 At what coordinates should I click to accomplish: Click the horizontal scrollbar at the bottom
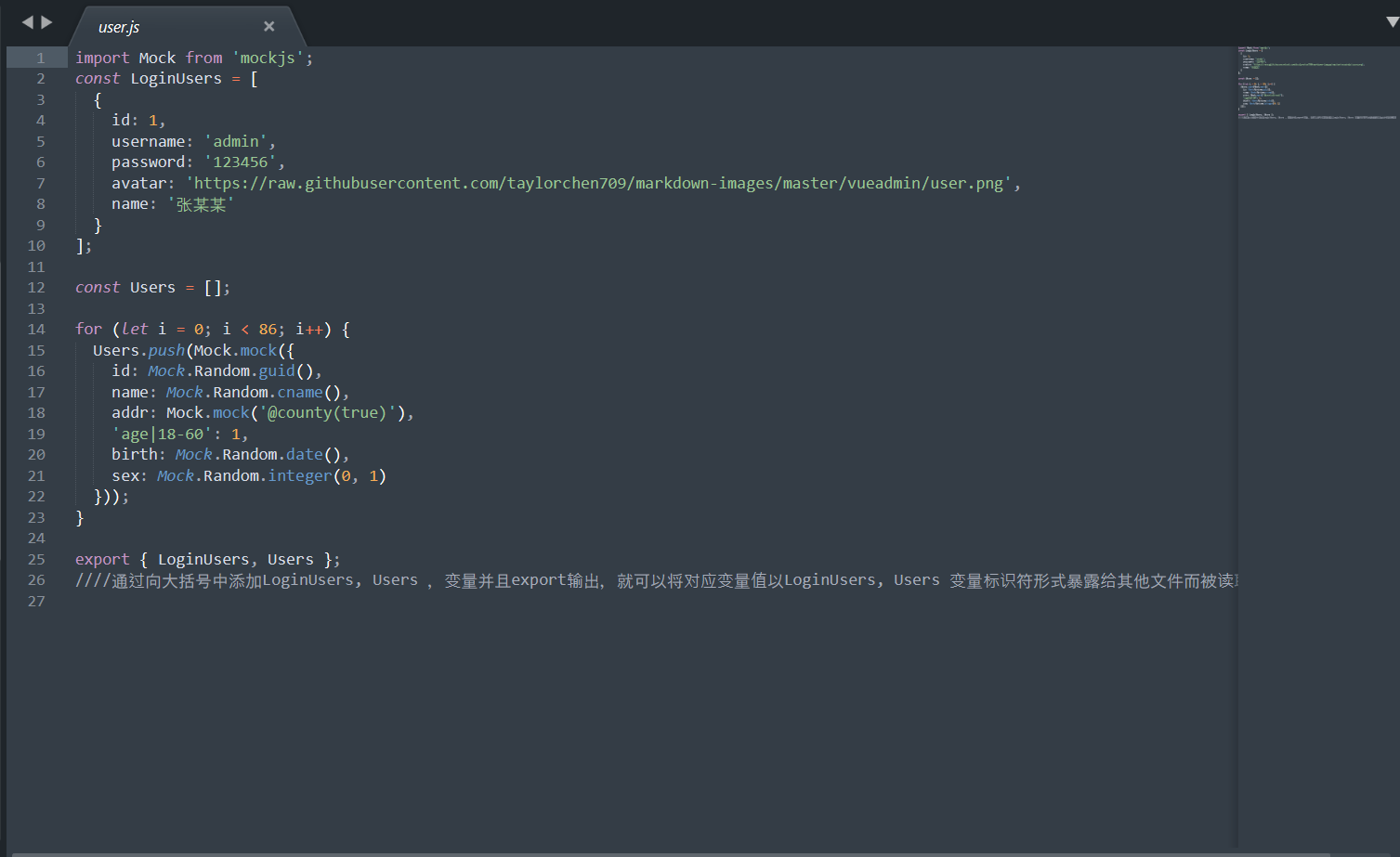[671, 854]
